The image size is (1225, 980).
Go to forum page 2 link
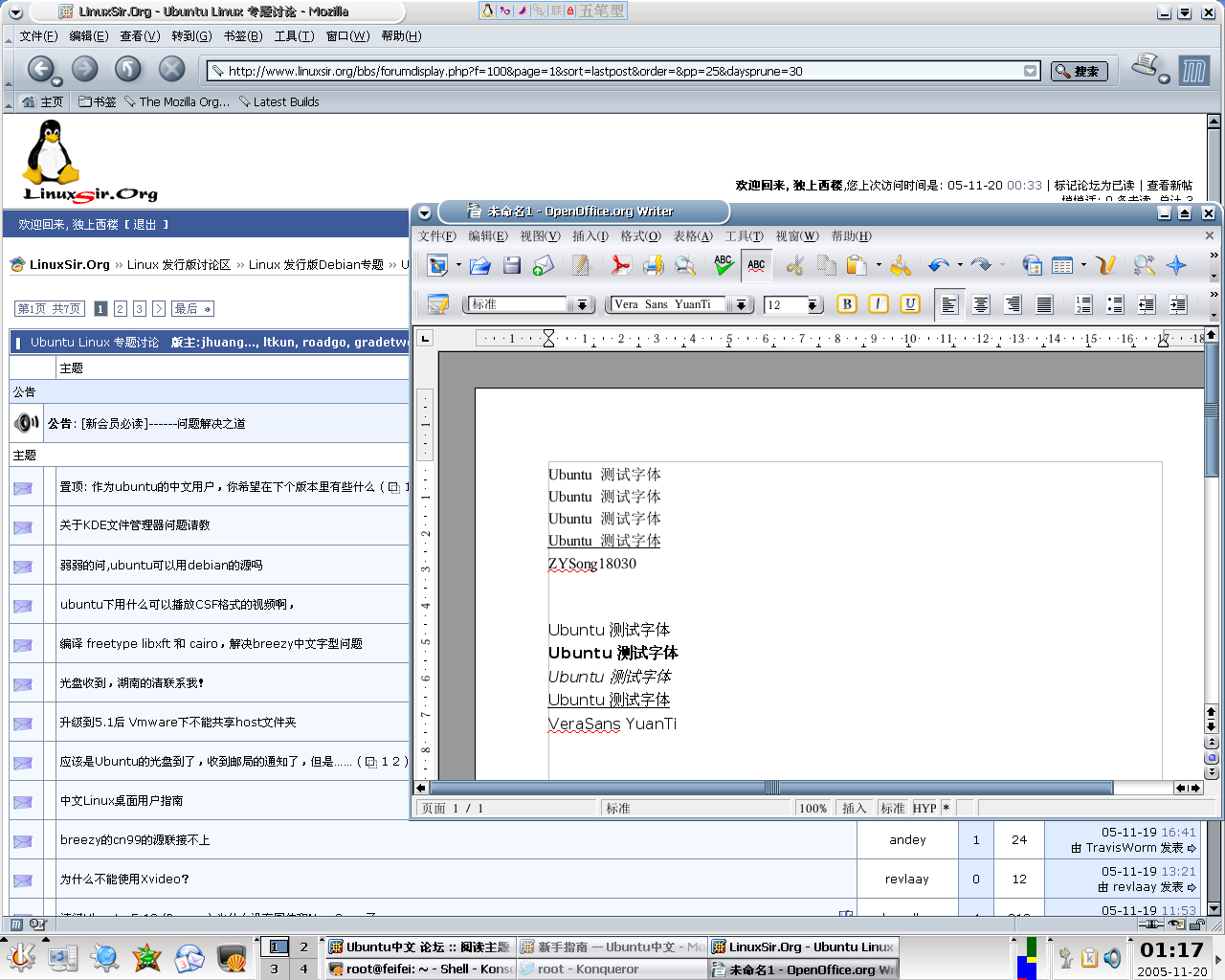(x=120, y=309)
